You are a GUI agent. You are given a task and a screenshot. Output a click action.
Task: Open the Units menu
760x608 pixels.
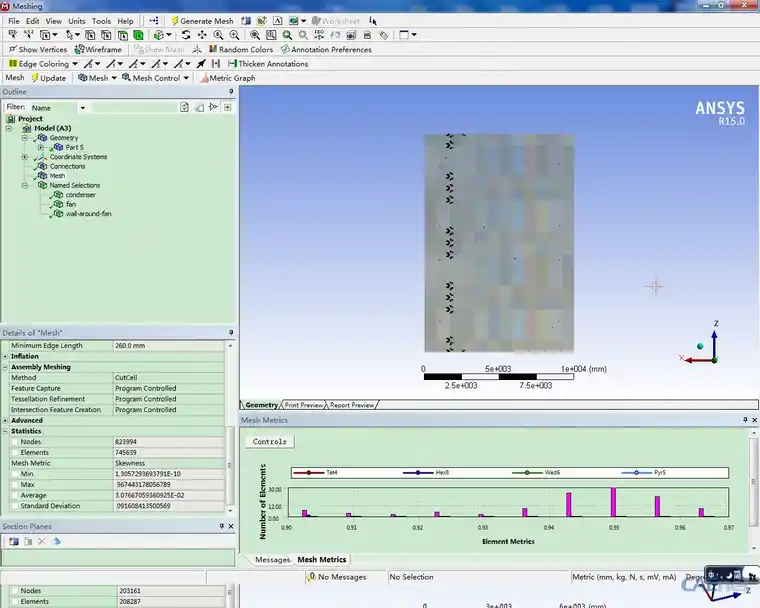pos(77,21)
